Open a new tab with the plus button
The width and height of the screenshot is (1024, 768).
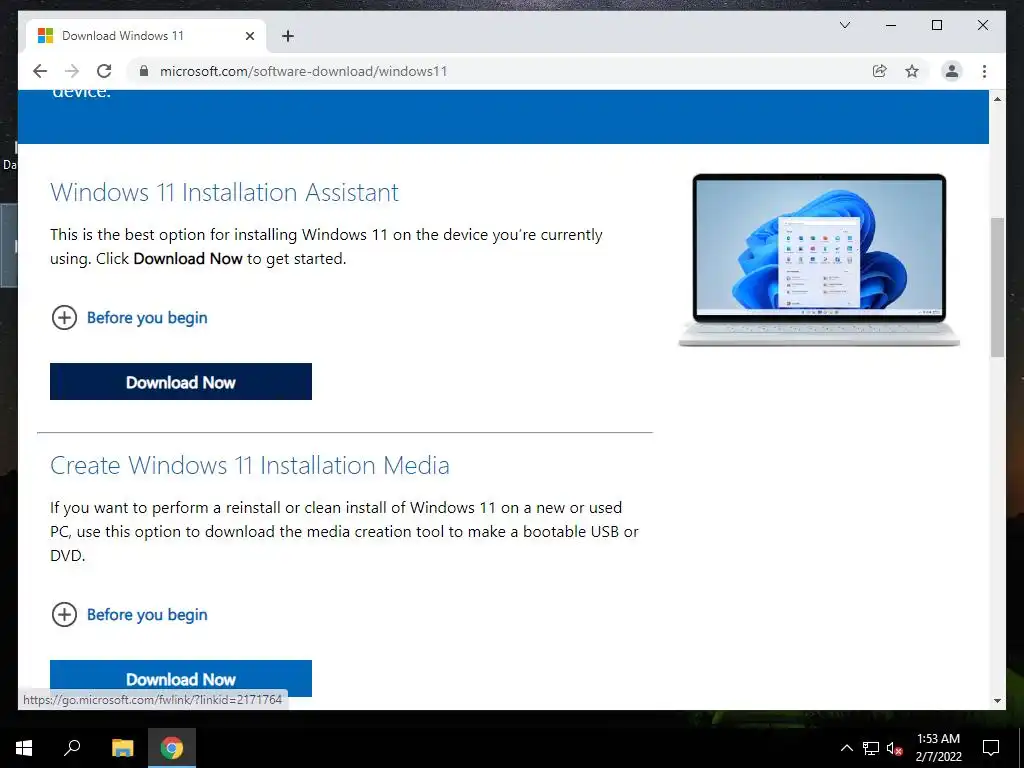[x=287, y=36]
